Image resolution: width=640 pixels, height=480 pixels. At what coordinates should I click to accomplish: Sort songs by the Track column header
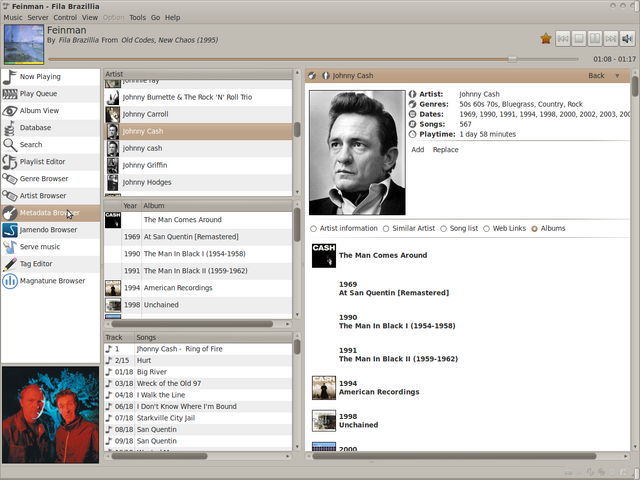click(x=119, y=337)
